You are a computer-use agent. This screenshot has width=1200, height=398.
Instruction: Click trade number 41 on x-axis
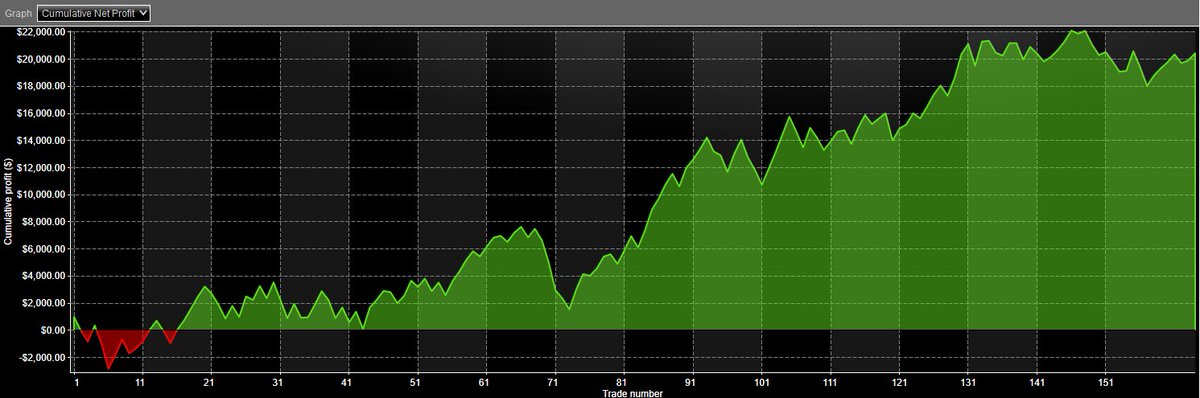coord(347,382)
